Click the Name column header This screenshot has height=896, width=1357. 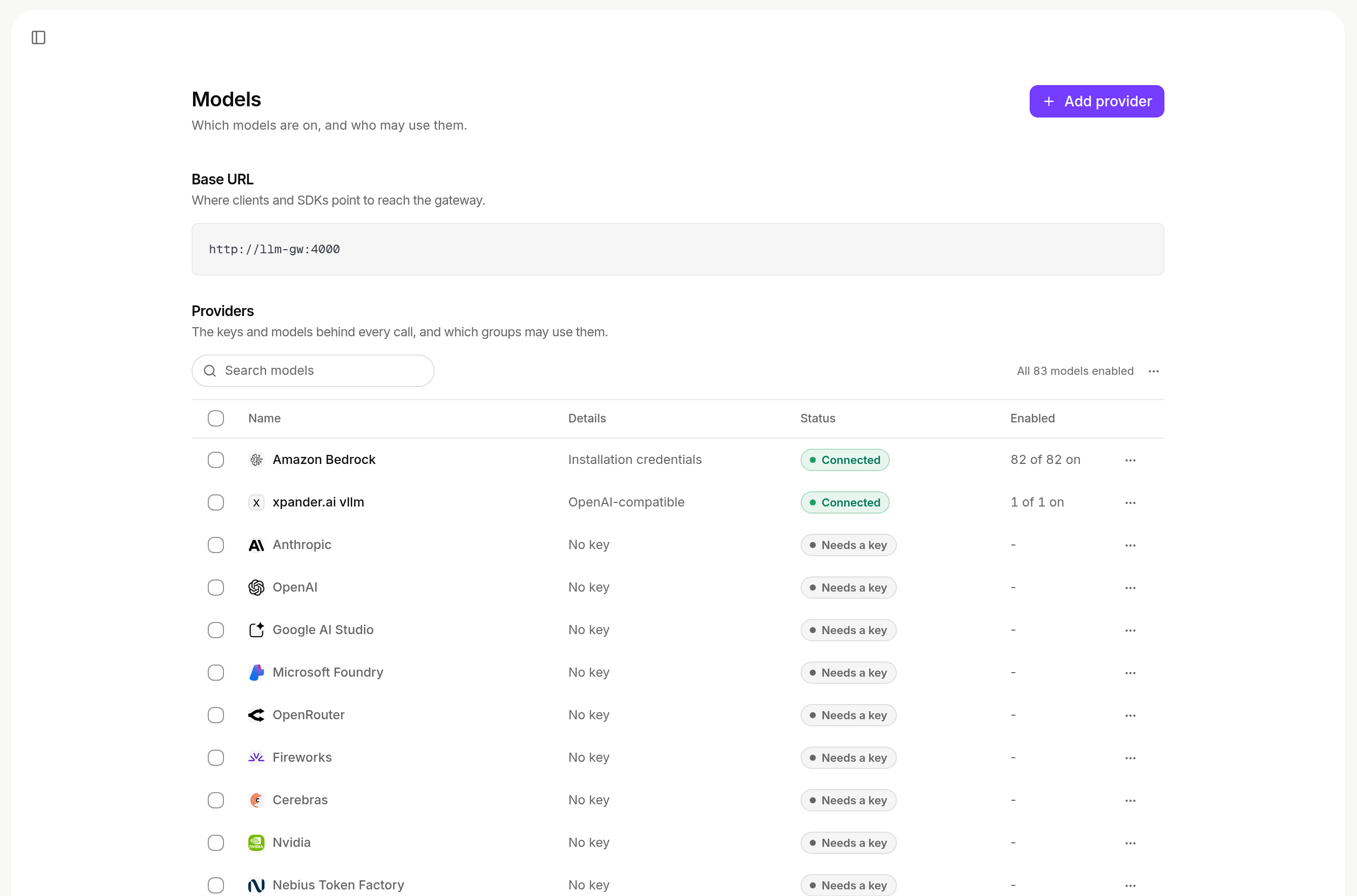point(264,418)
